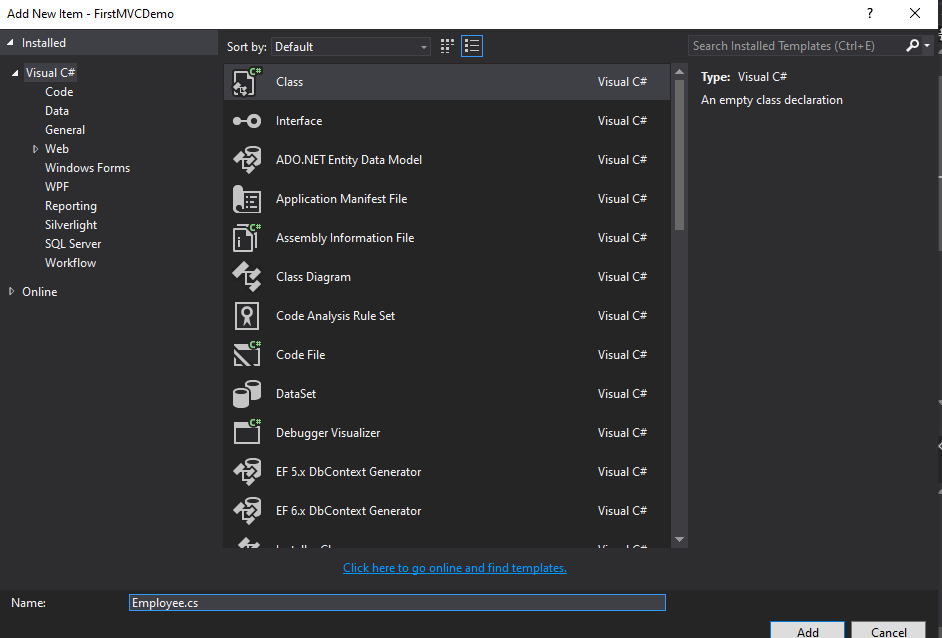Select Visual C# in the tree

pos(50,73)
